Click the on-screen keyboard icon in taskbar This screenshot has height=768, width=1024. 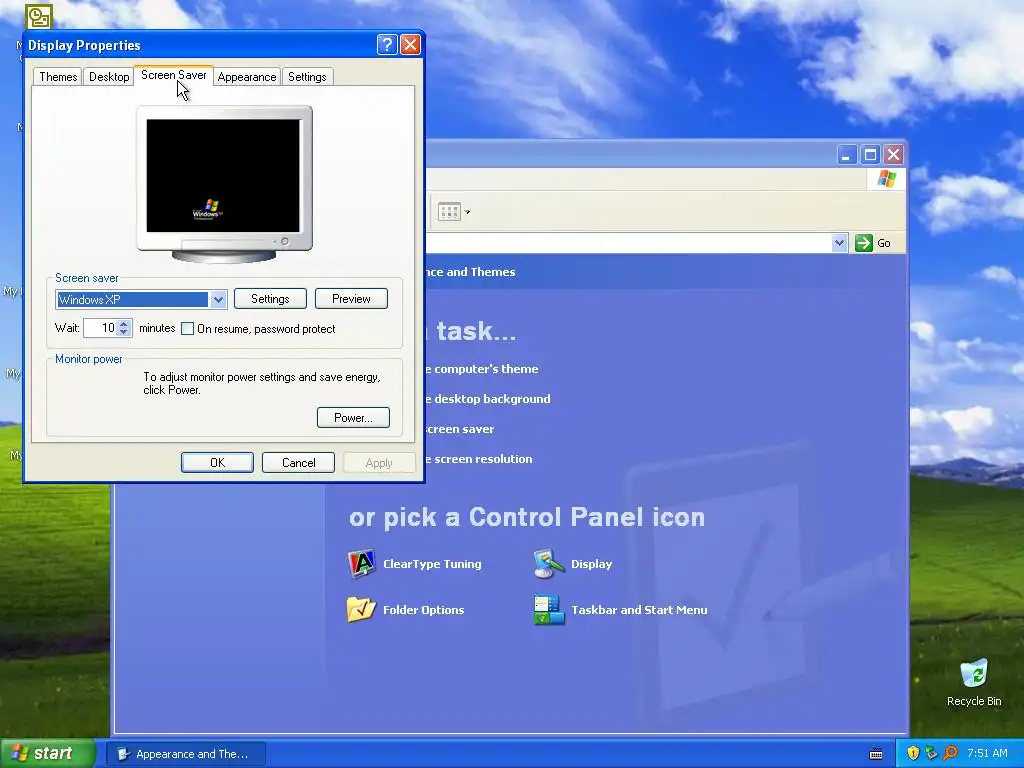(x=876, y=754)
